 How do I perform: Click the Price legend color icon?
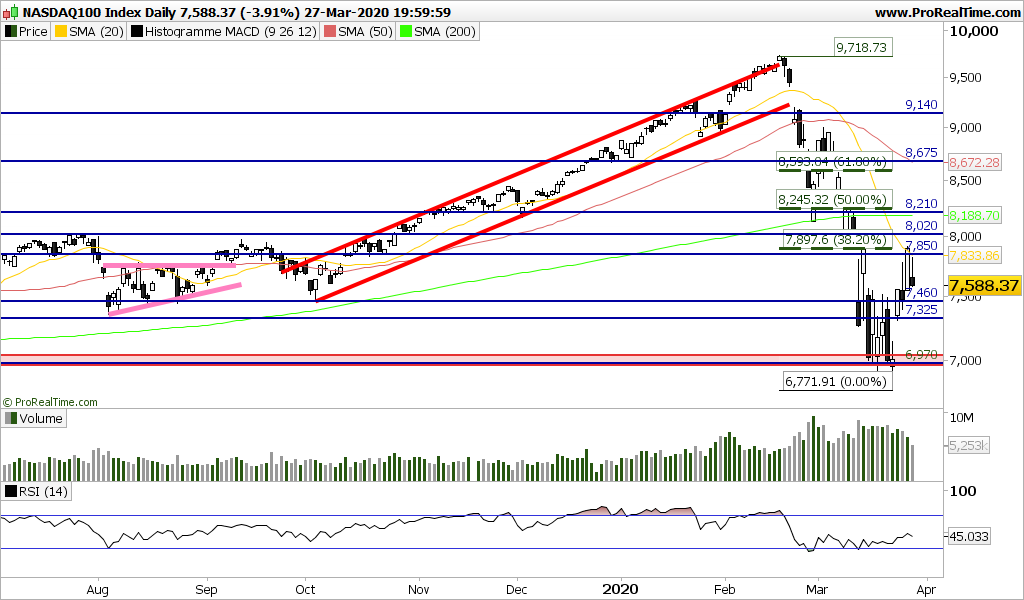coord(10,31)
